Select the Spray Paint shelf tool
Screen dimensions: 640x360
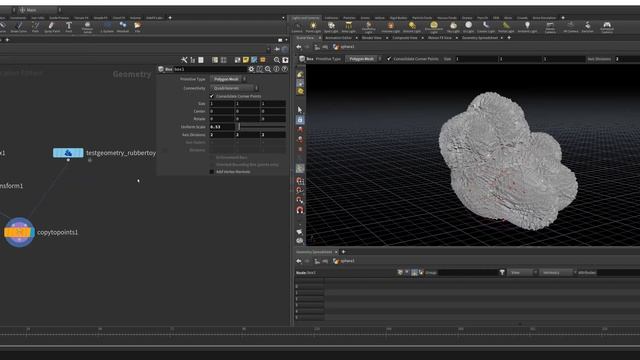tap(51, 27)
